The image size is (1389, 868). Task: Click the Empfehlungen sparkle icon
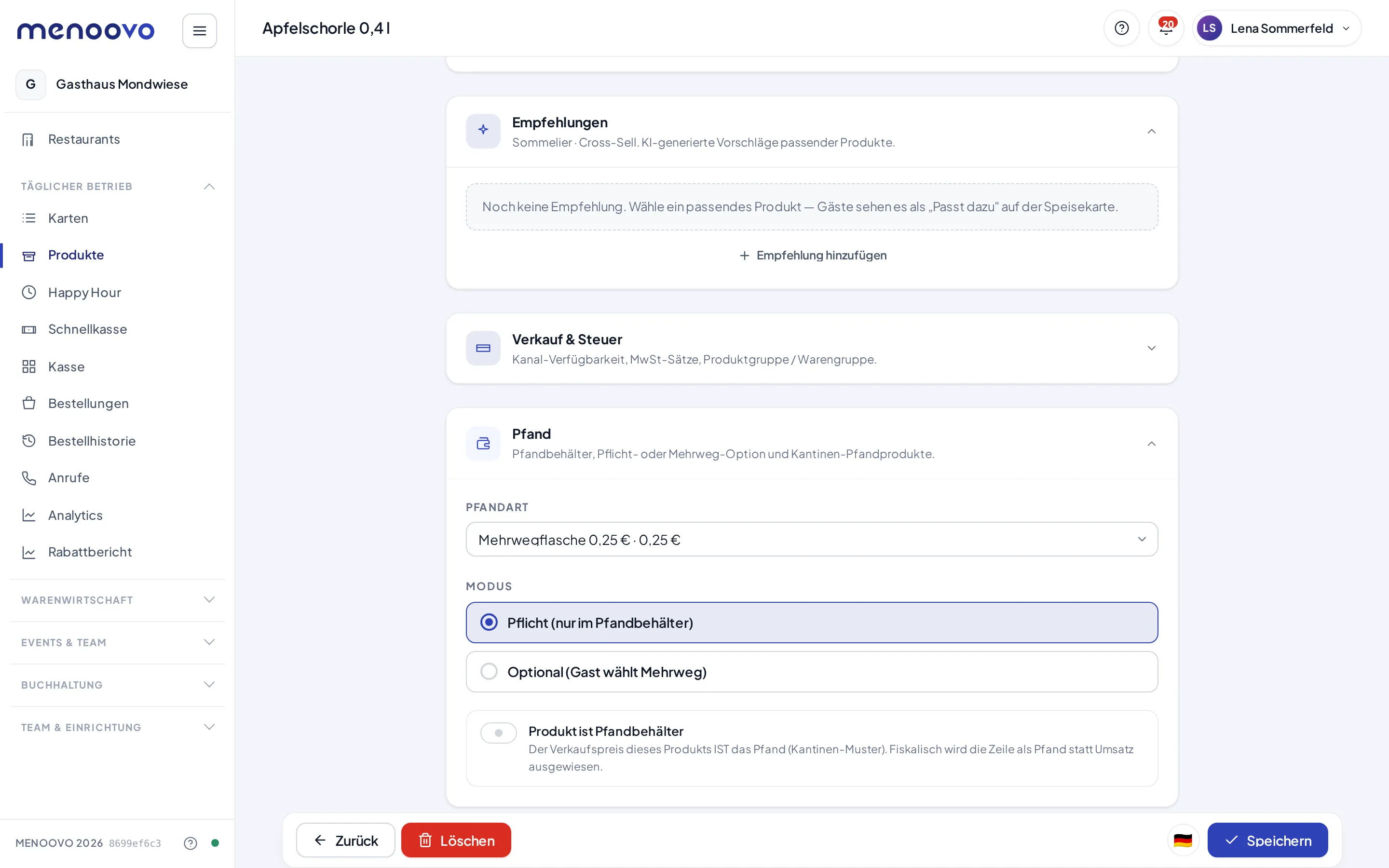click(483, 131)
